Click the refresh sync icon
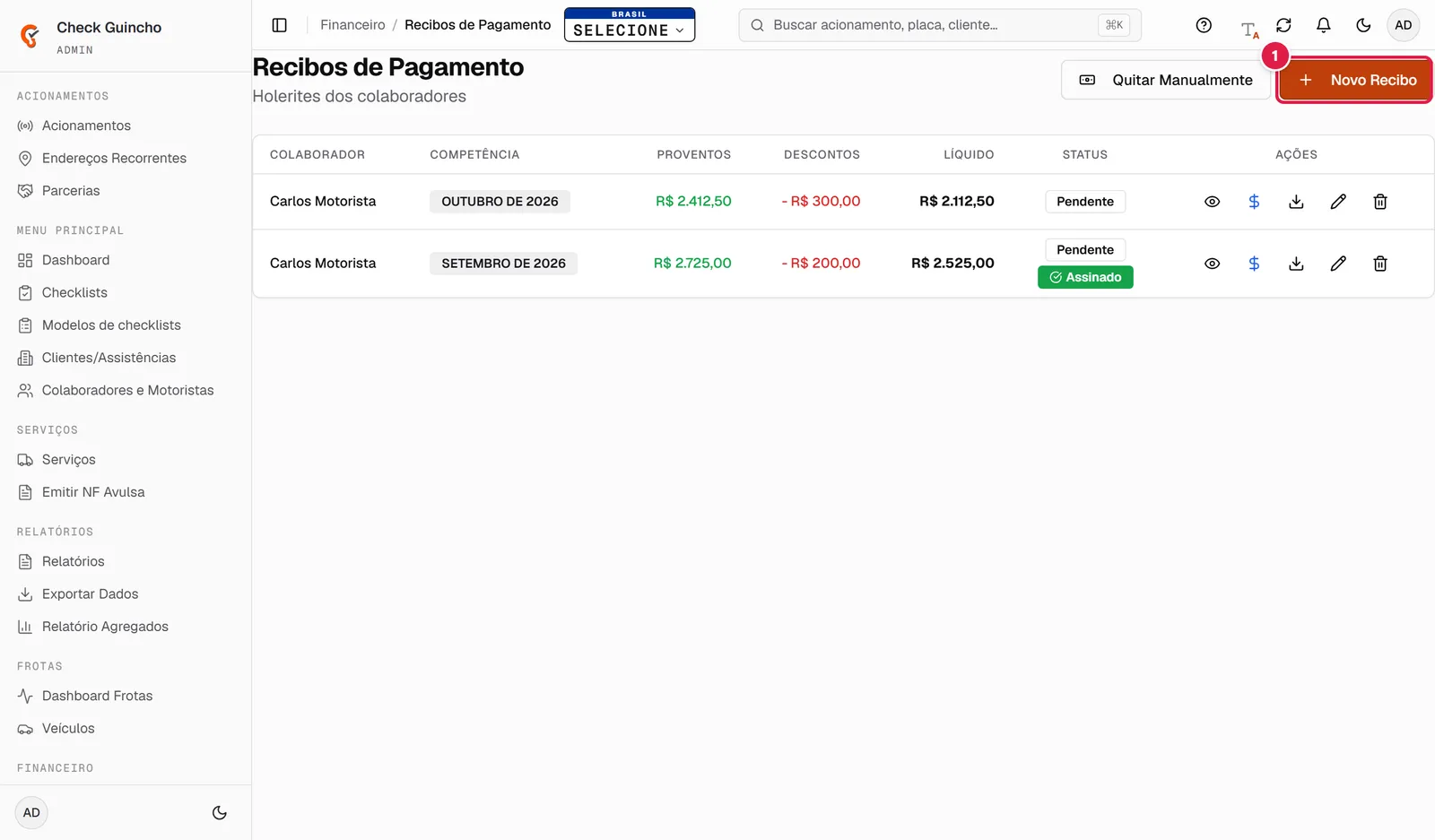This screenshot has height=840, width=1435. pyautogui.click(x=1283, y=25)
